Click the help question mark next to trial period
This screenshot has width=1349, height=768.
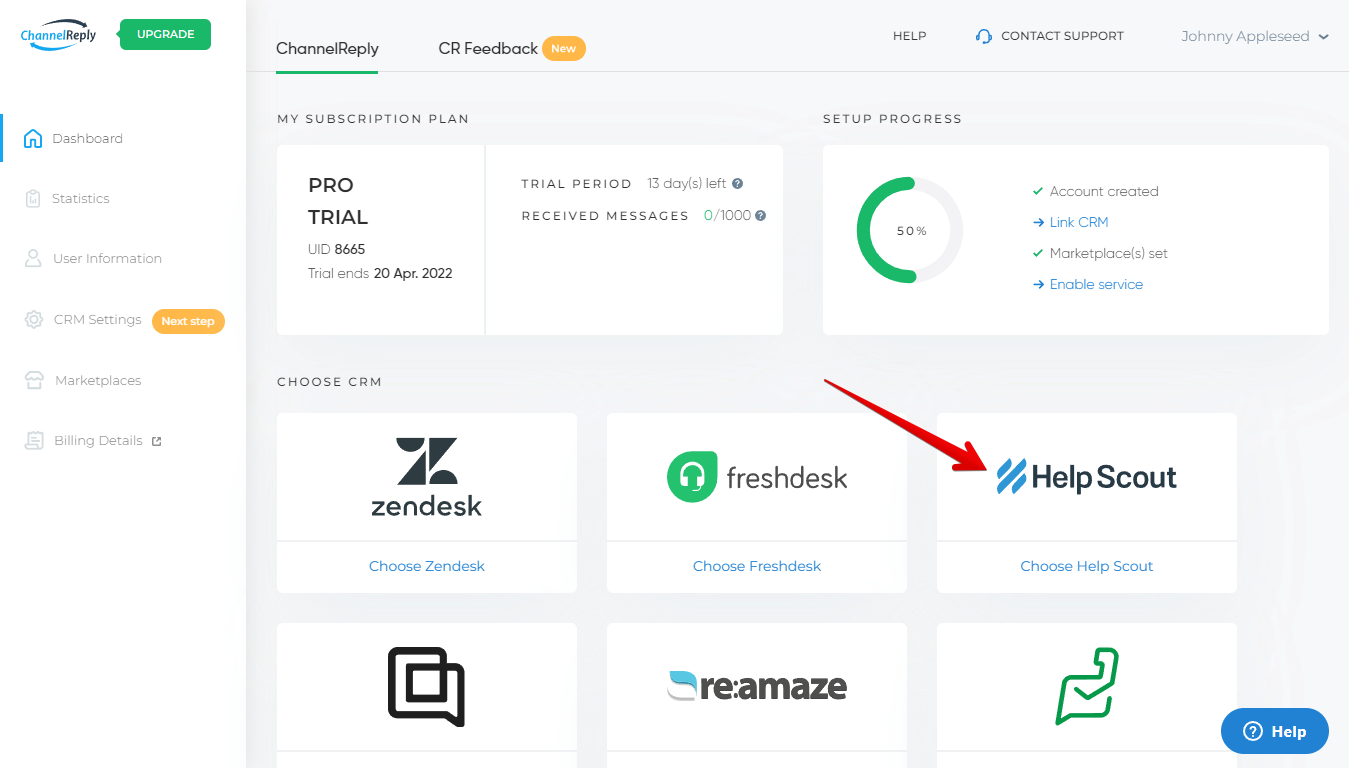tap(737, 184)
